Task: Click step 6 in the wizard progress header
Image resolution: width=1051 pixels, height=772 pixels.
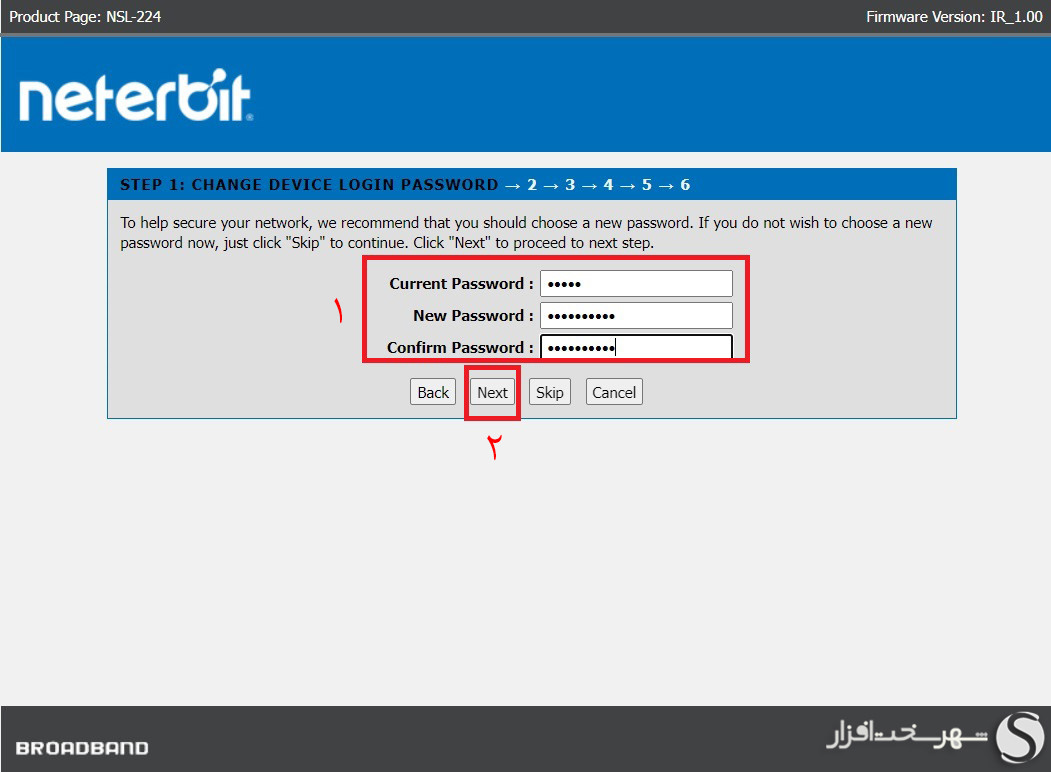Action: point(685,184)
